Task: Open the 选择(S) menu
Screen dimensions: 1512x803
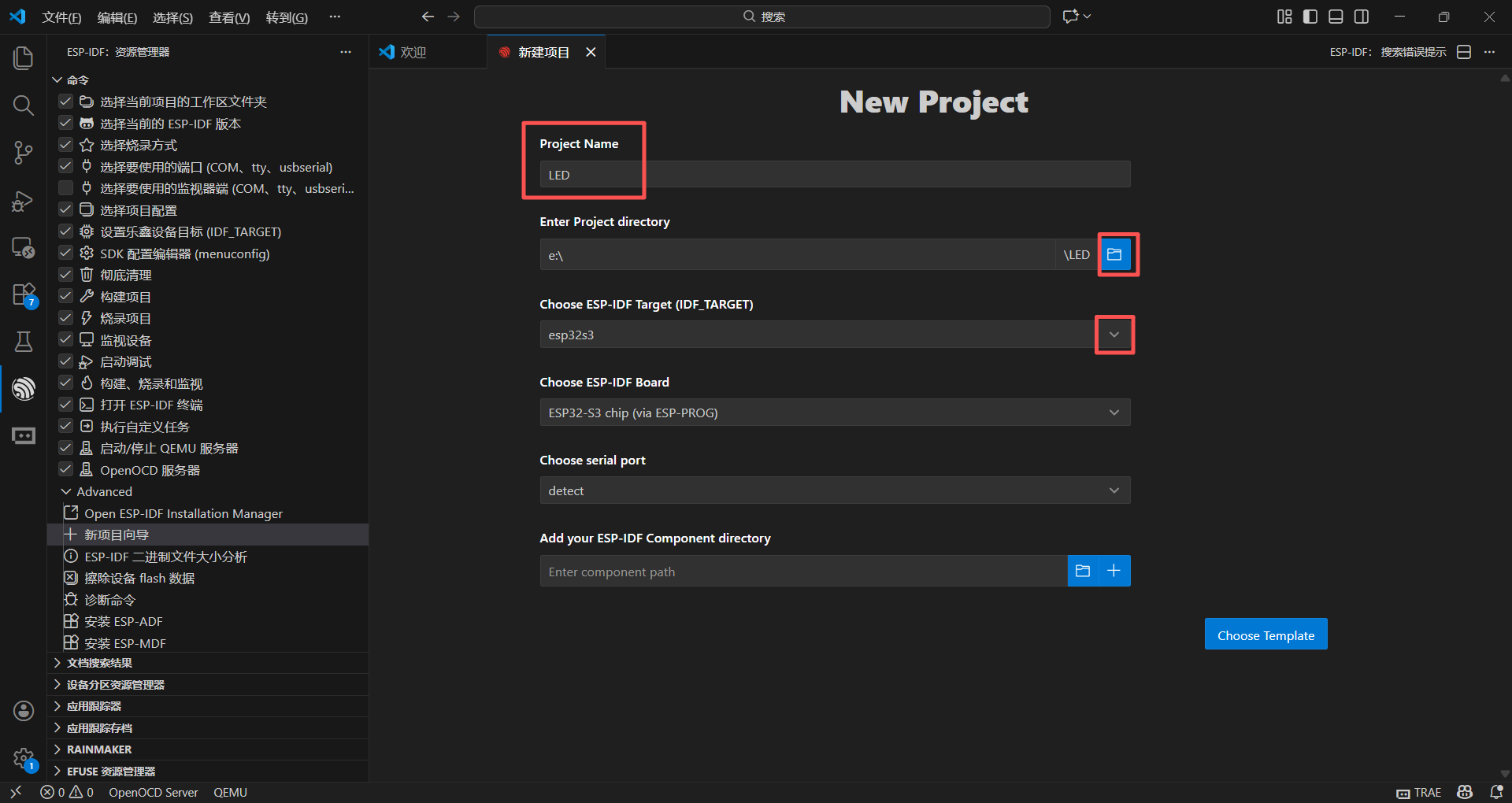Action: [172, 17]
